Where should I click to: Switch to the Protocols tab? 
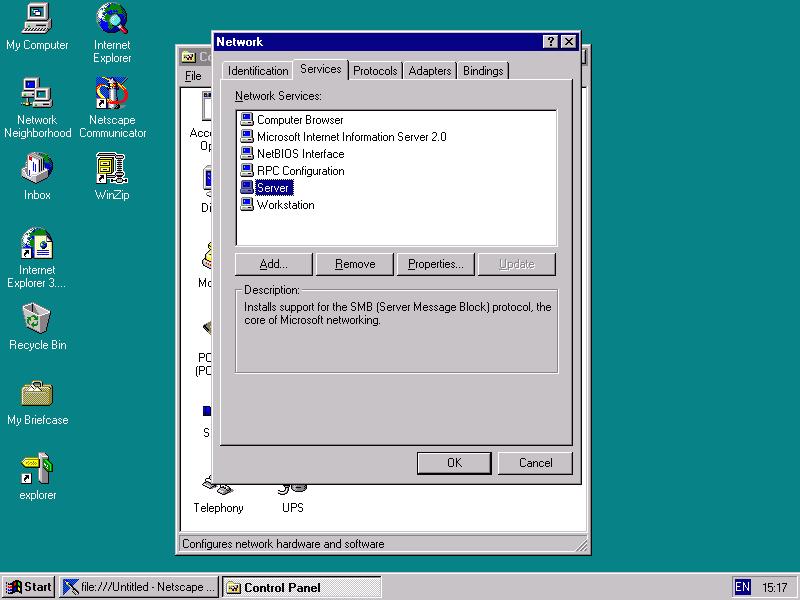(375, 71)
